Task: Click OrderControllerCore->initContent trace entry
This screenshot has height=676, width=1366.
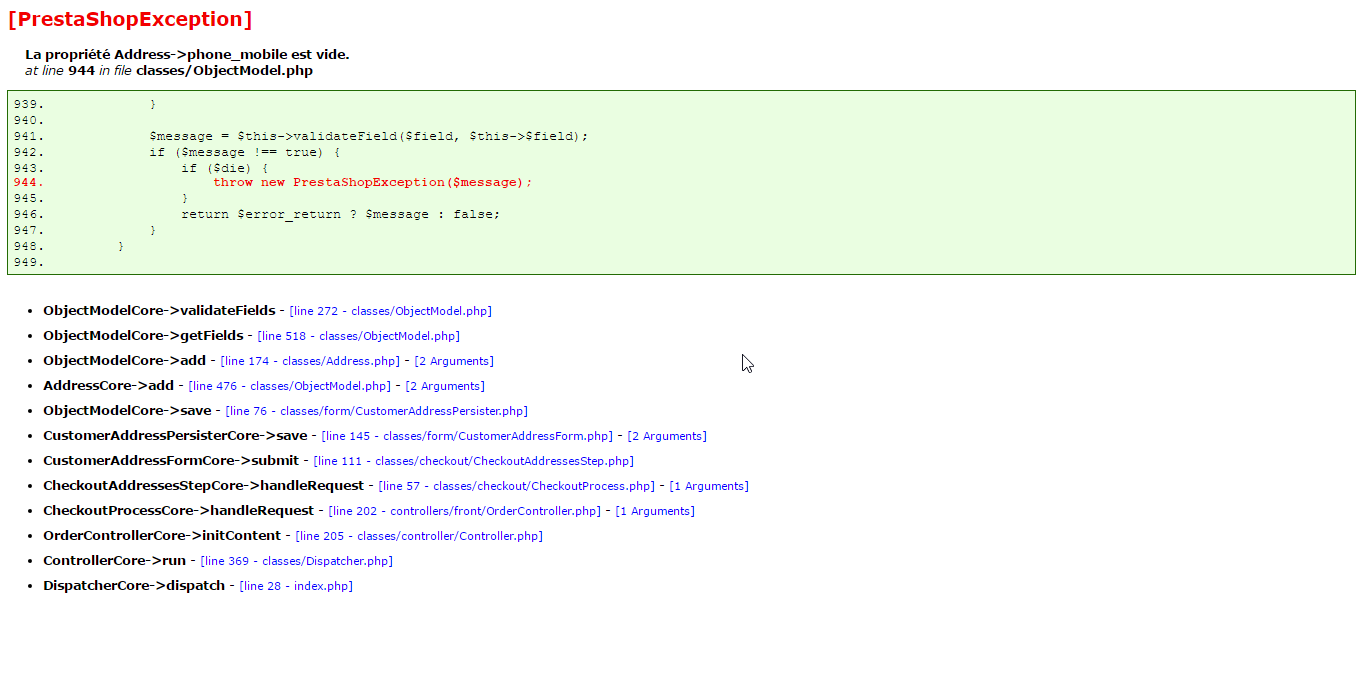Action: tap(162, 535)
